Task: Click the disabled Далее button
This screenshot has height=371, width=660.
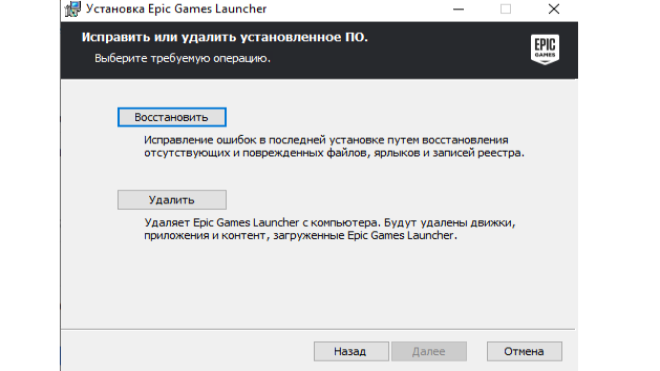Action: [x=429, y=351]
